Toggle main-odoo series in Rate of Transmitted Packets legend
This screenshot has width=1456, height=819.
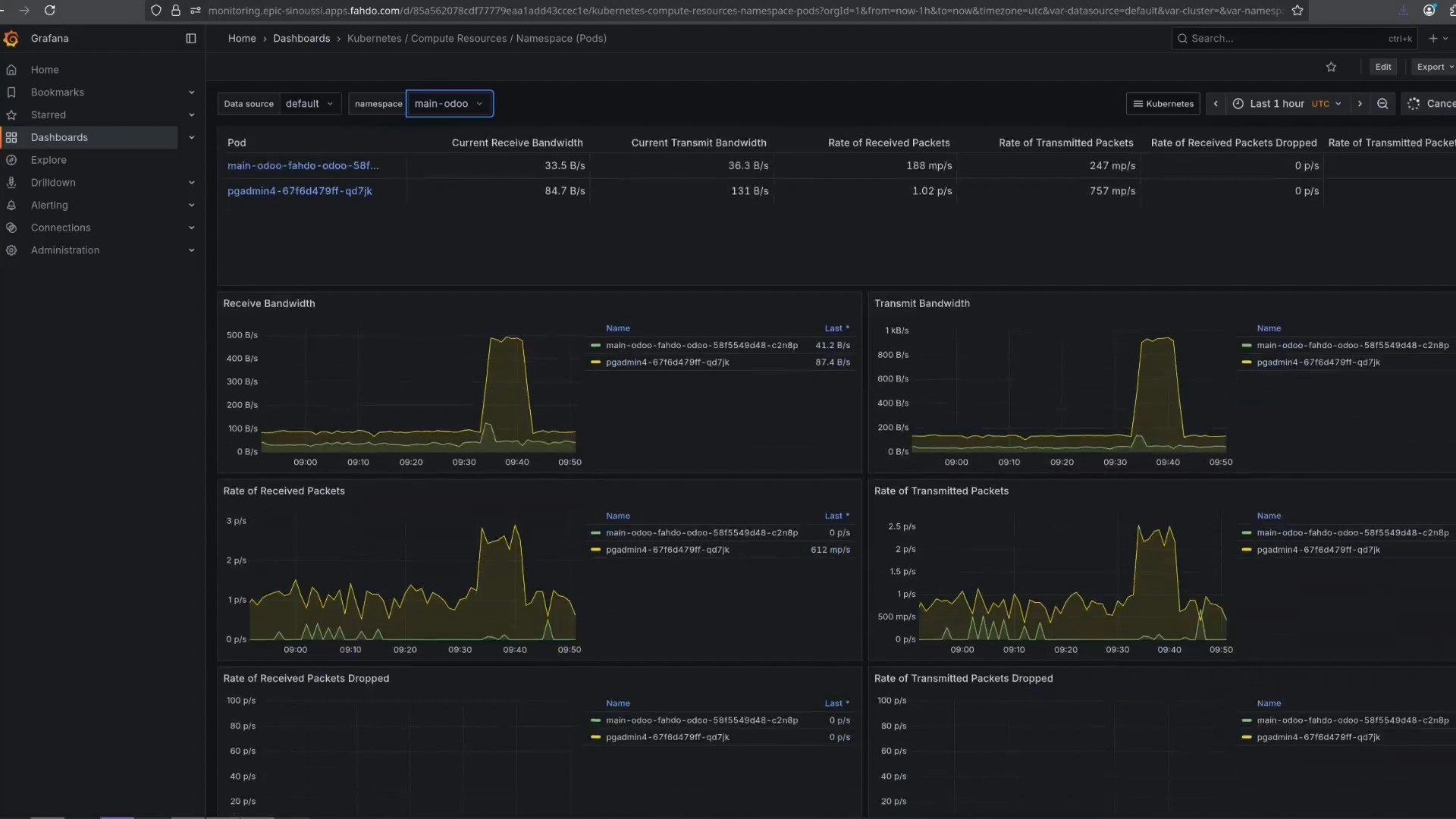coord(1352,533)
